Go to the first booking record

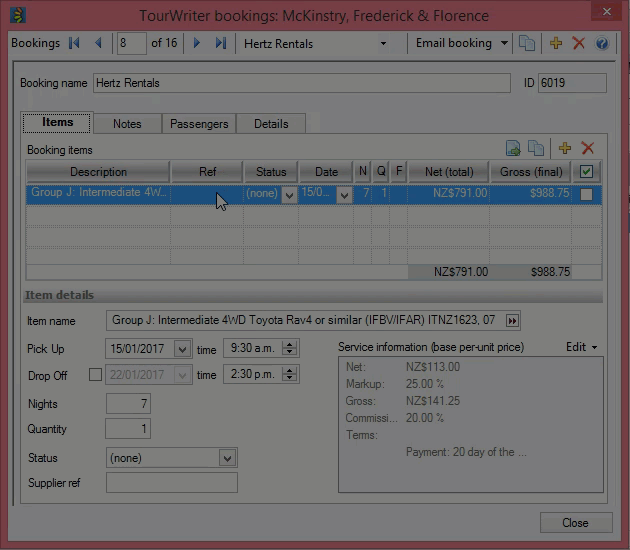point(74,44)
